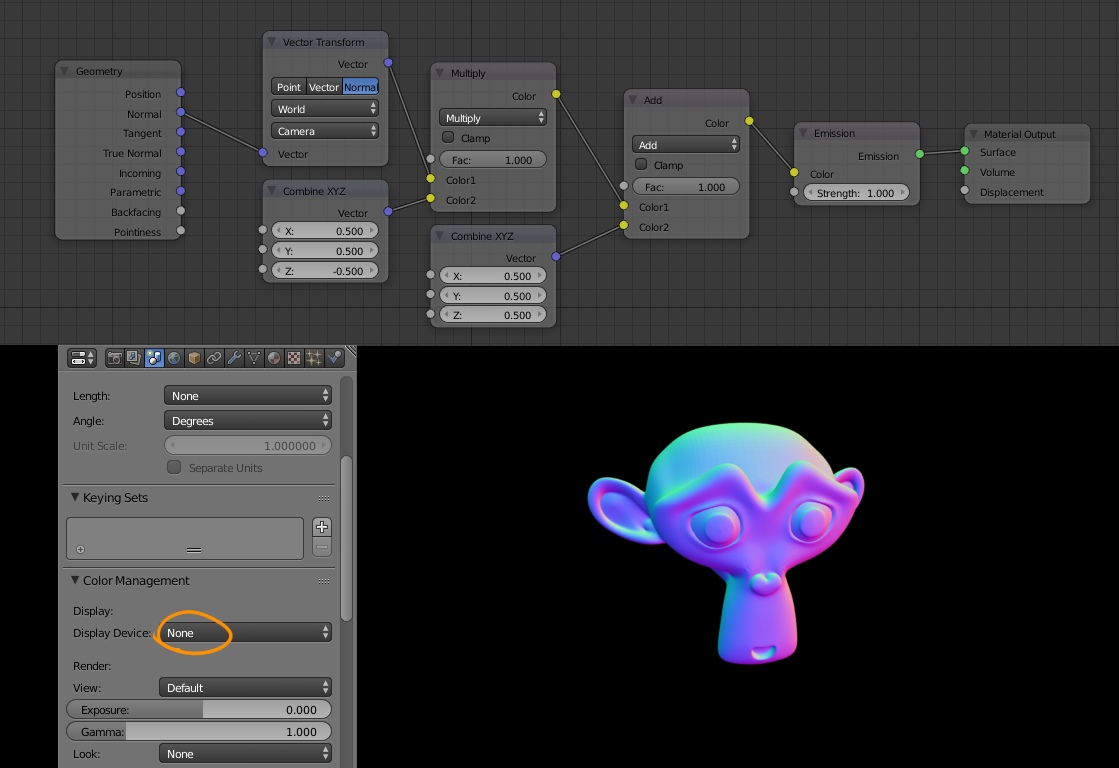Open the Angle dropdown set to Degrees
The image size is (1119, 768).
247,420
